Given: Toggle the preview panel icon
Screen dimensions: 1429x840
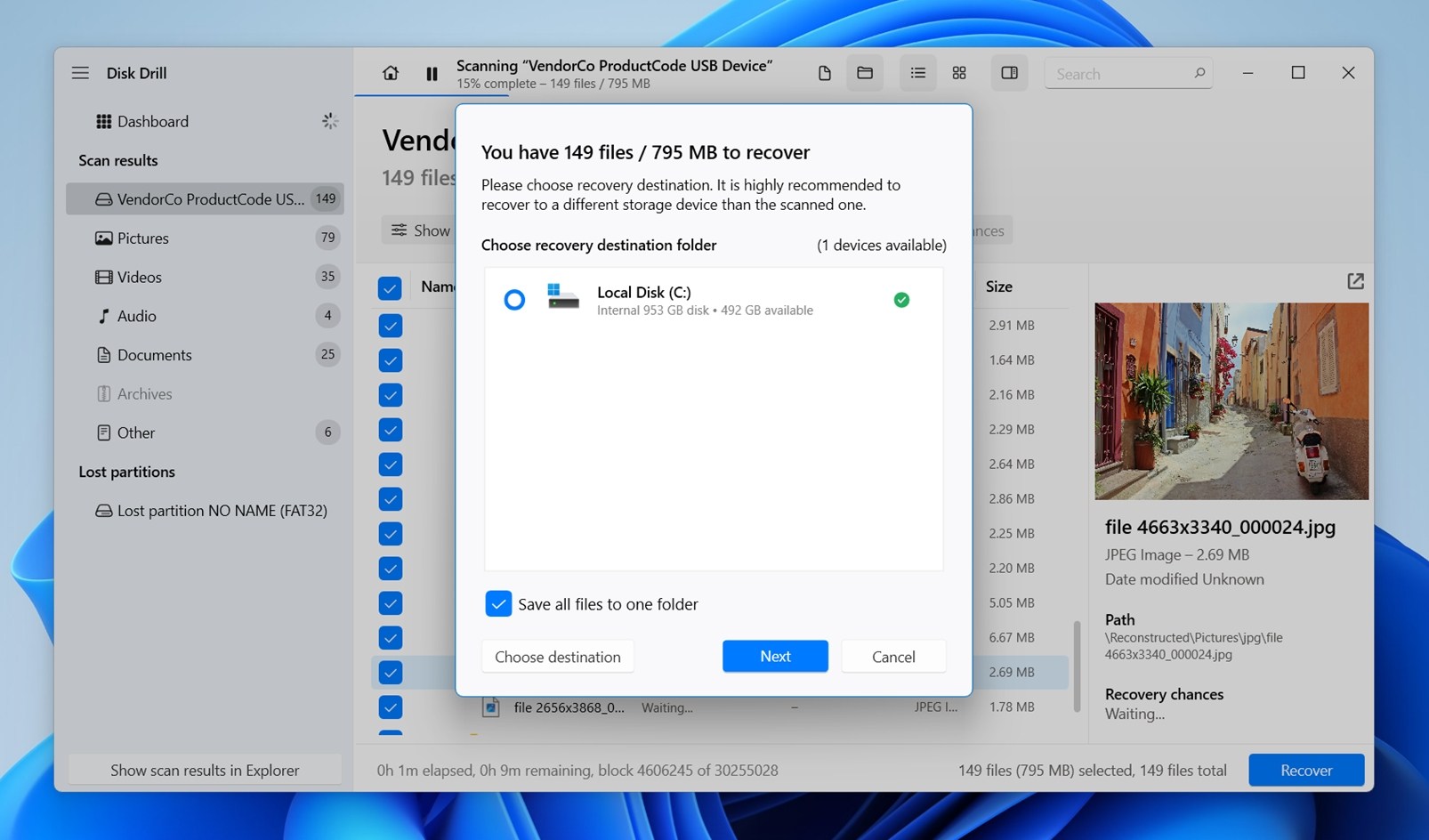Looking at the screenshot, I should click(1009, 73).
